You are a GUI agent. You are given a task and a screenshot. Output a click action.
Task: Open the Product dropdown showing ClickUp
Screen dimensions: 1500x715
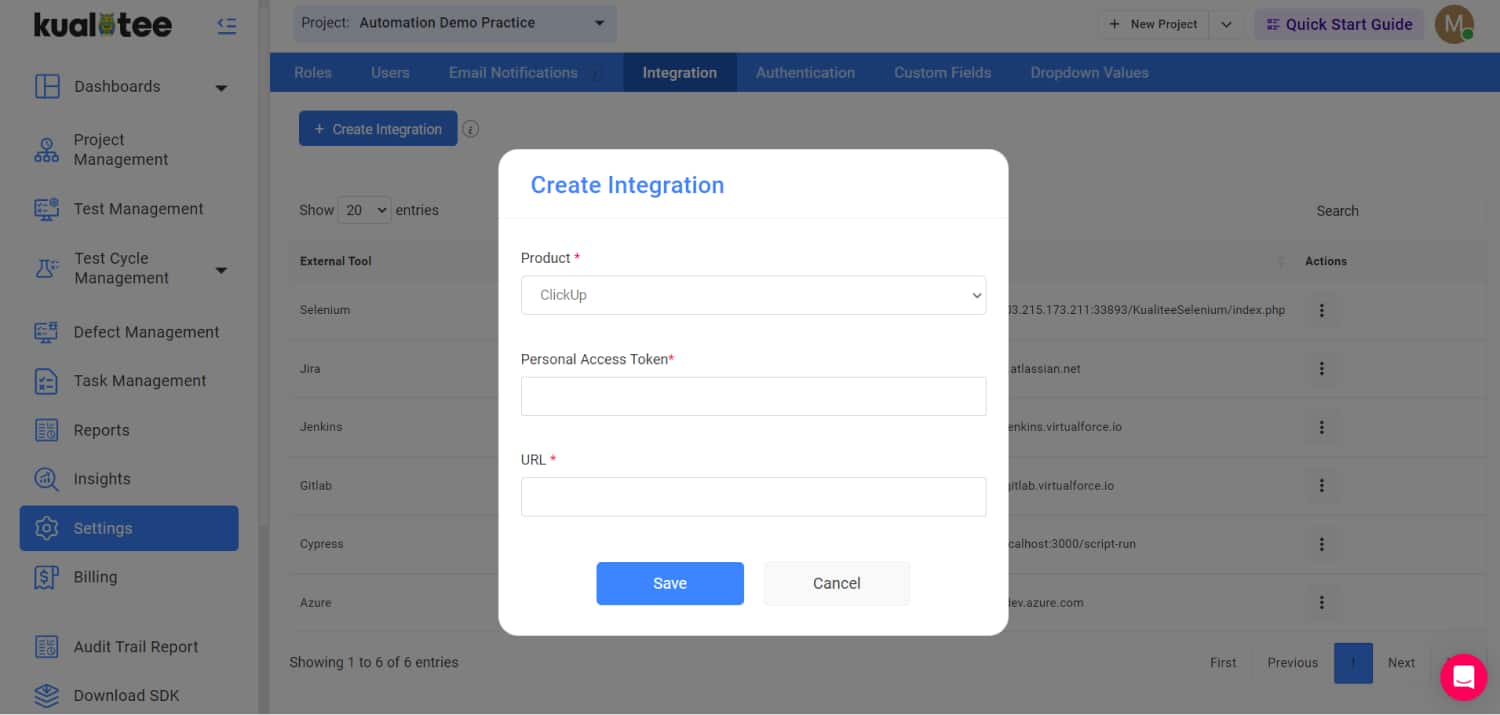click(x=753, y=295)
